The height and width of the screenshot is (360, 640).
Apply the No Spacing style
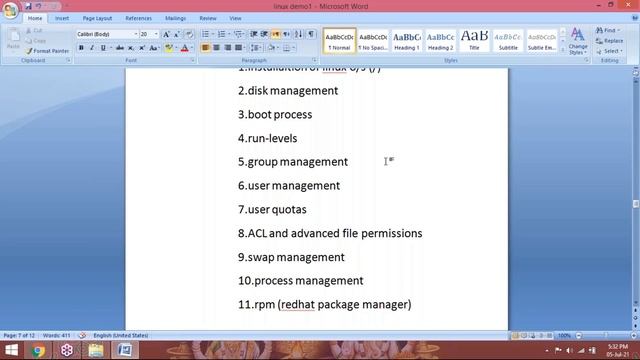(373, 41)
